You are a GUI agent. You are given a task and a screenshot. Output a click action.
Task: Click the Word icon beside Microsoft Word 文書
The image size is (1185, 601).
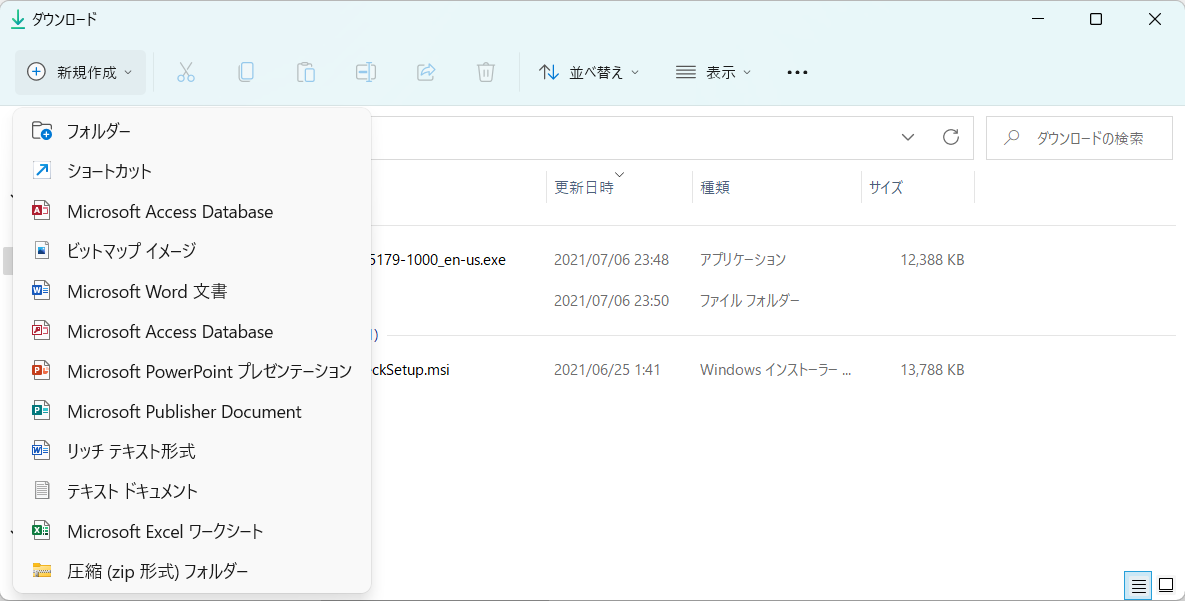coord(41,290)
